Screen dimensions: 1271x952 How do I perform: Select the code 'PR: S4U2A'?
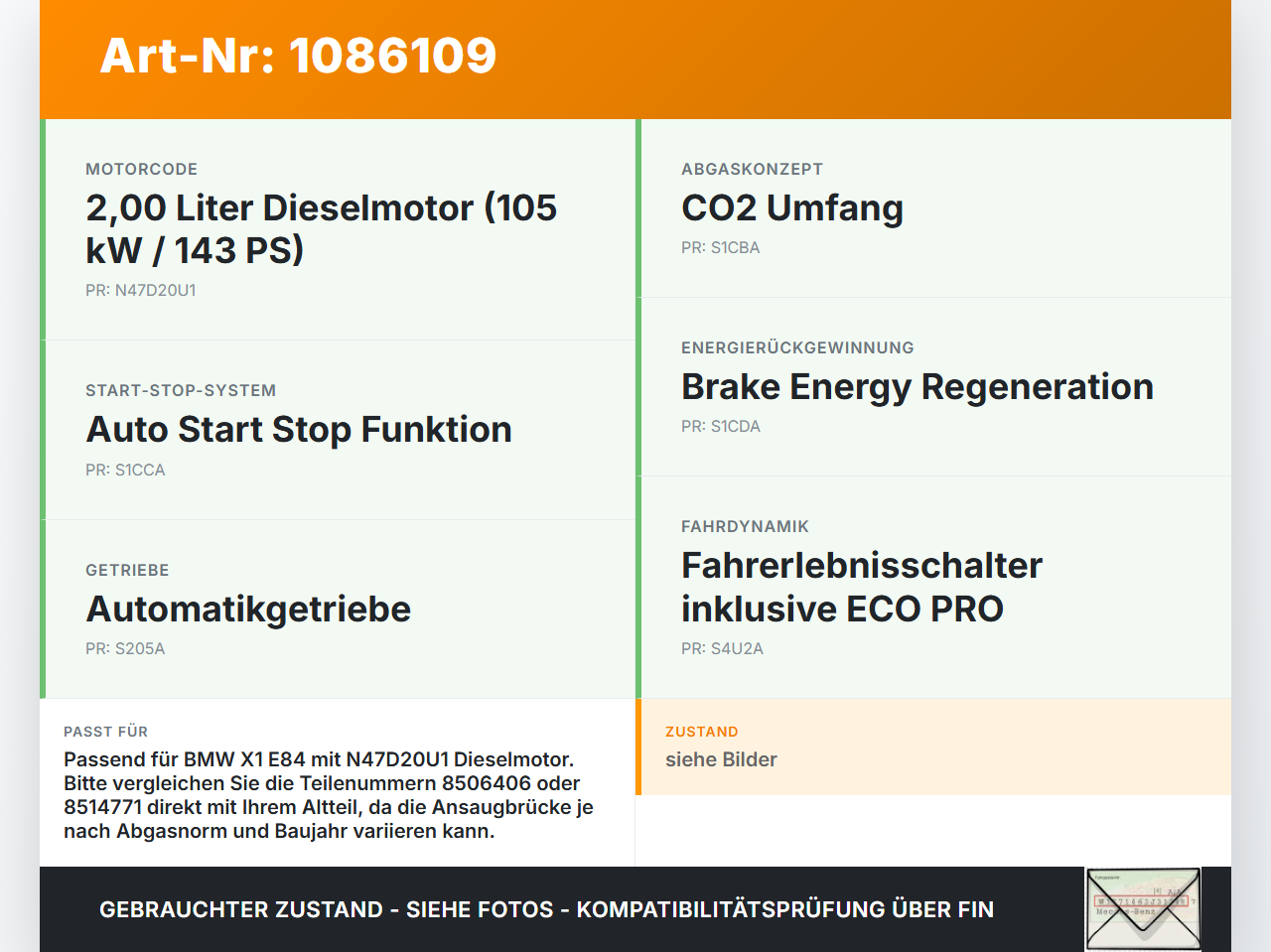tap(722, 648)
